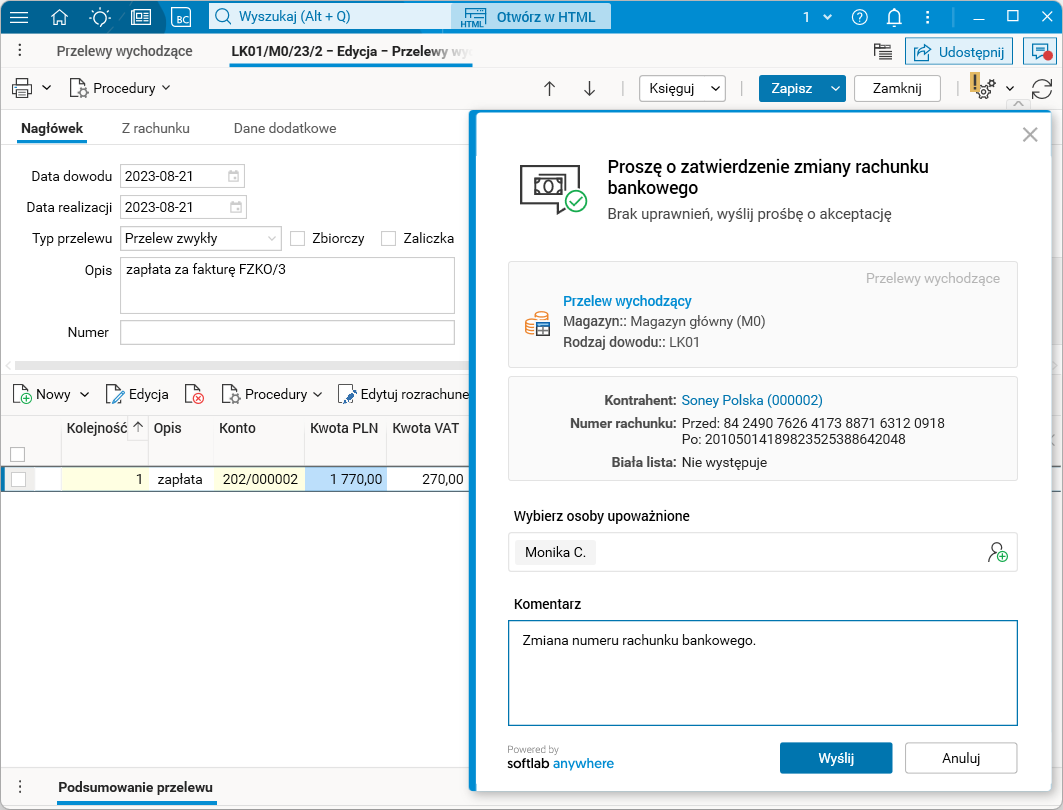
Task: Check the Zaliczka checkbox
Action: pos(388,239)
